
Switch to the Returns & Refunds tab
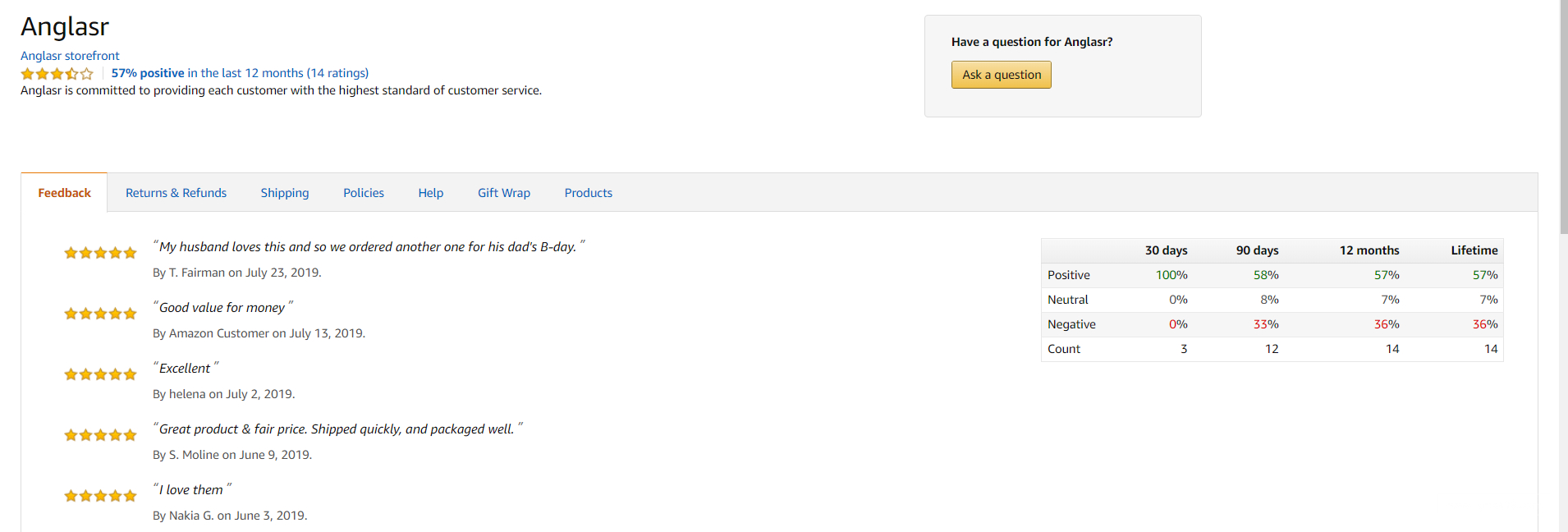coord(176,193)
